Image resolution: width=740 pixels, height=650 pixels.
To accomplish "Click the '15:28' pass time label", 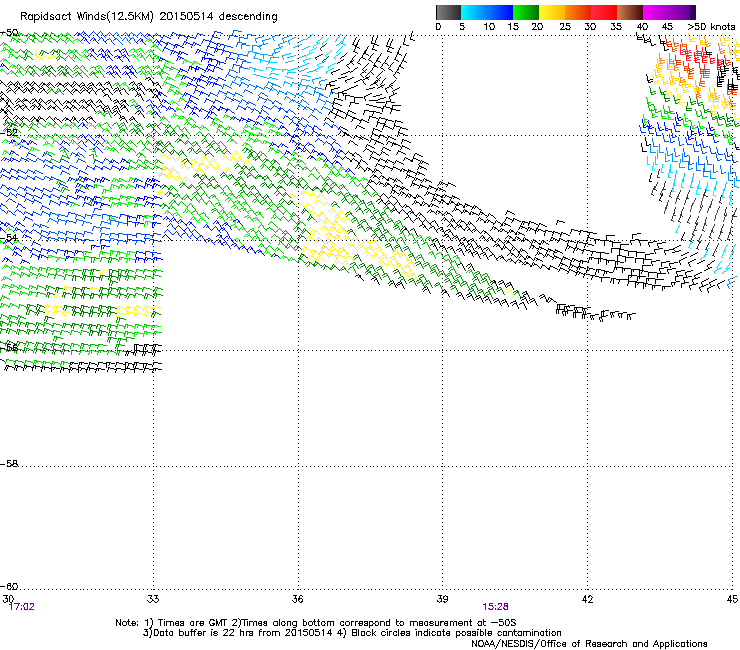I will pos(495,607).
